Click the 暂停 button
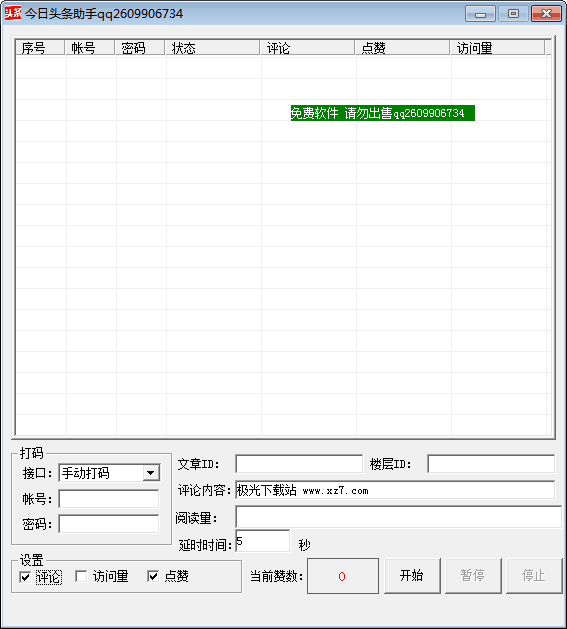This screenshot has width=567, height=629. [473, 576]
